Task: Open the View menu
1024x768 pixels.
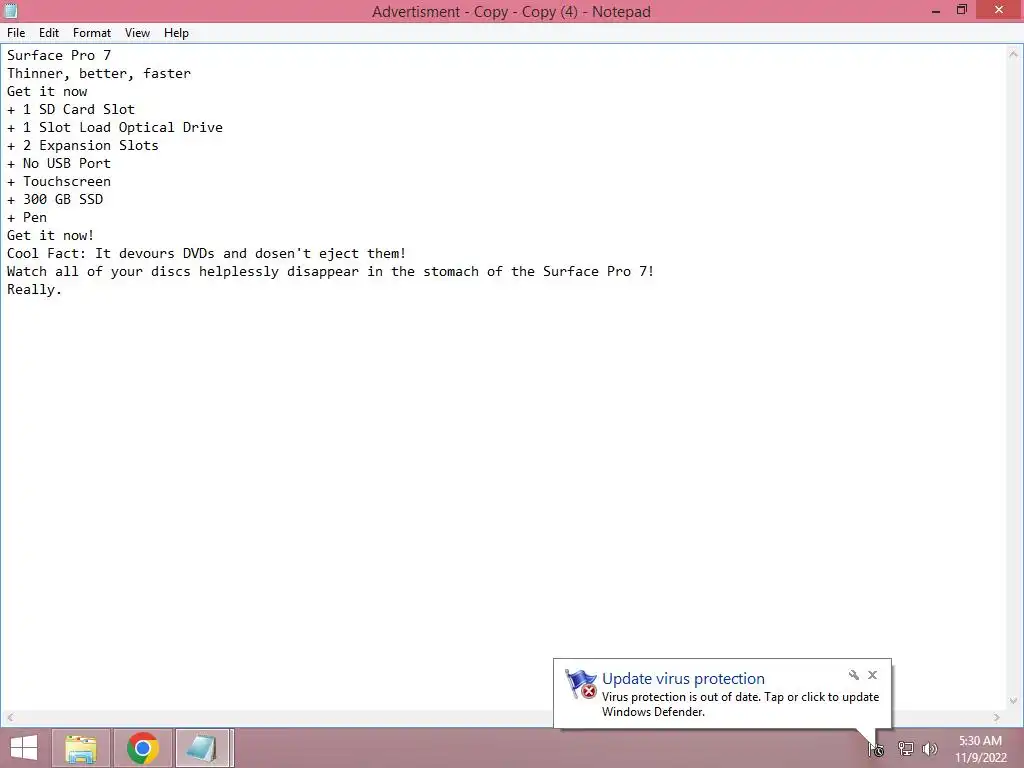Action: [137, 33]
